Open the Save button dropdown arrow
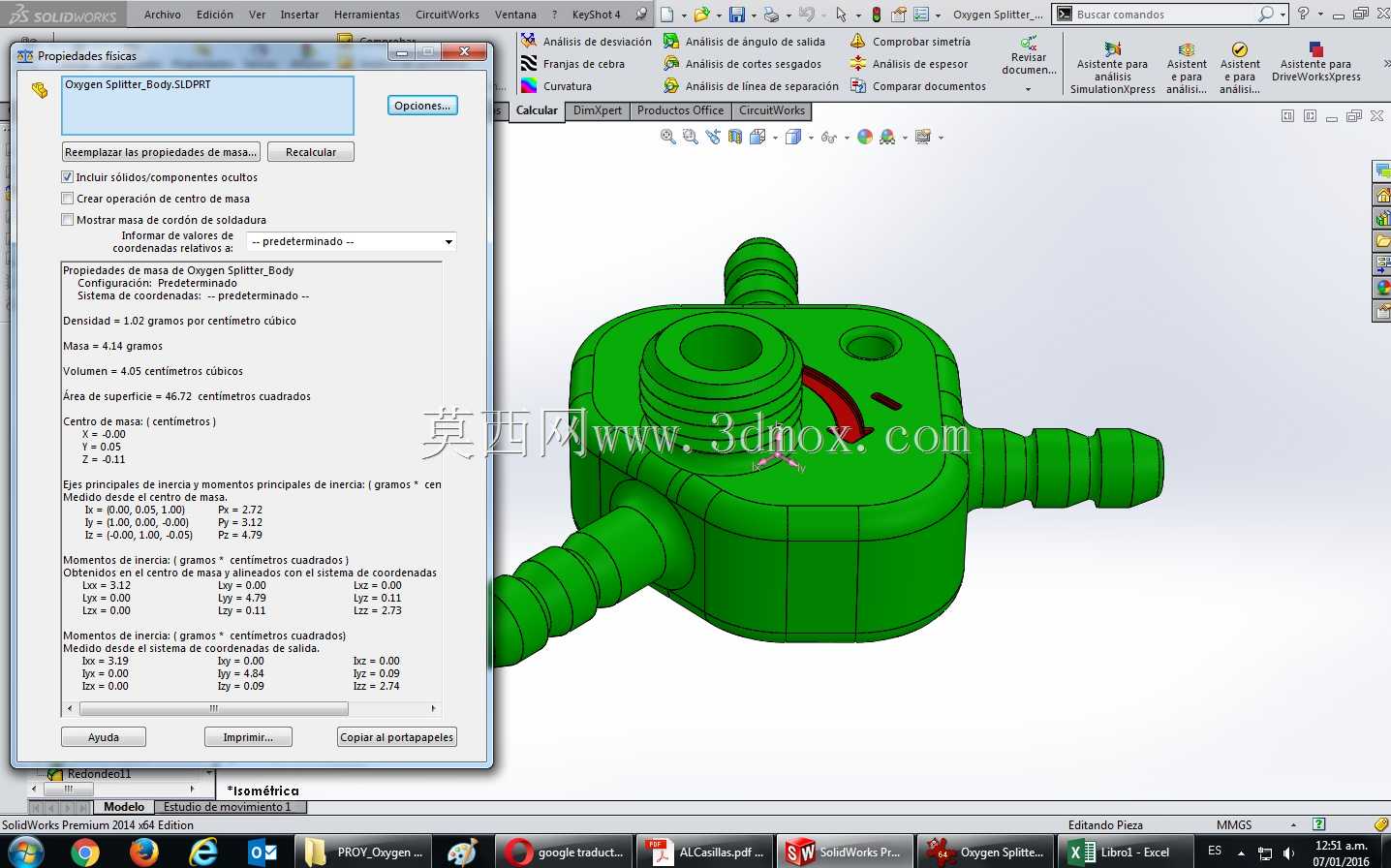The image size is (1391, 868). [753, 15]
